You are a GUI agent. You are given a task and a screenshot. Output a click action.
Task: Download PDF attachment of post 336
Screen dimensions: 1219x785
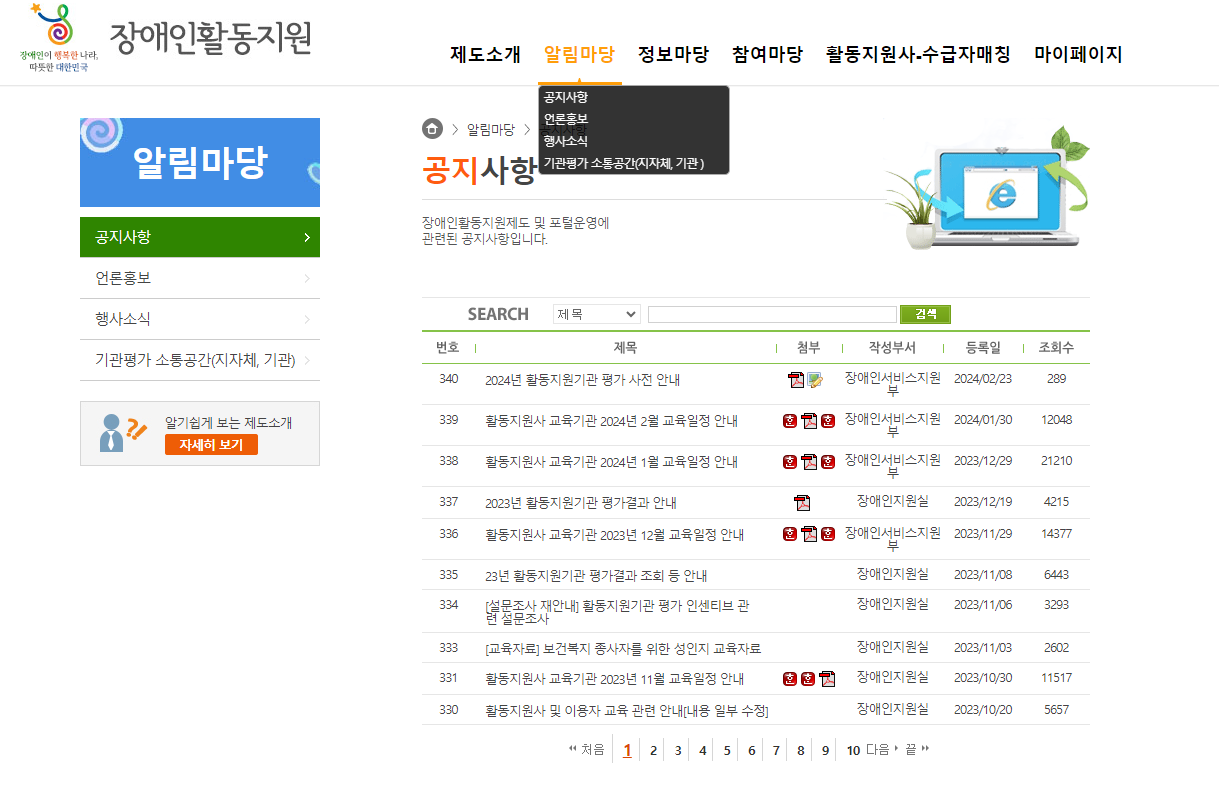click(809, 534)
